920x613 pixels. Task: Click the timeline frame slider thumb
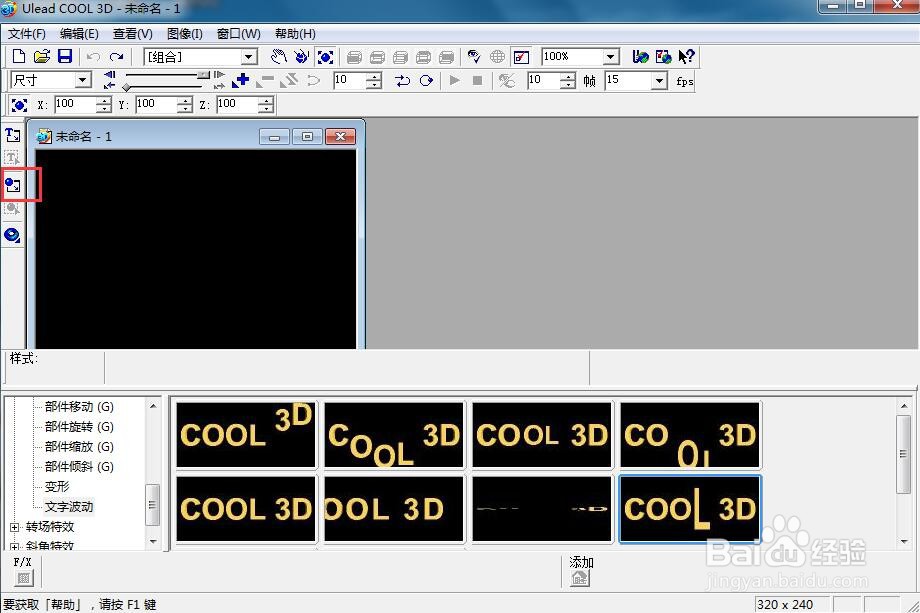pos(203,75)
